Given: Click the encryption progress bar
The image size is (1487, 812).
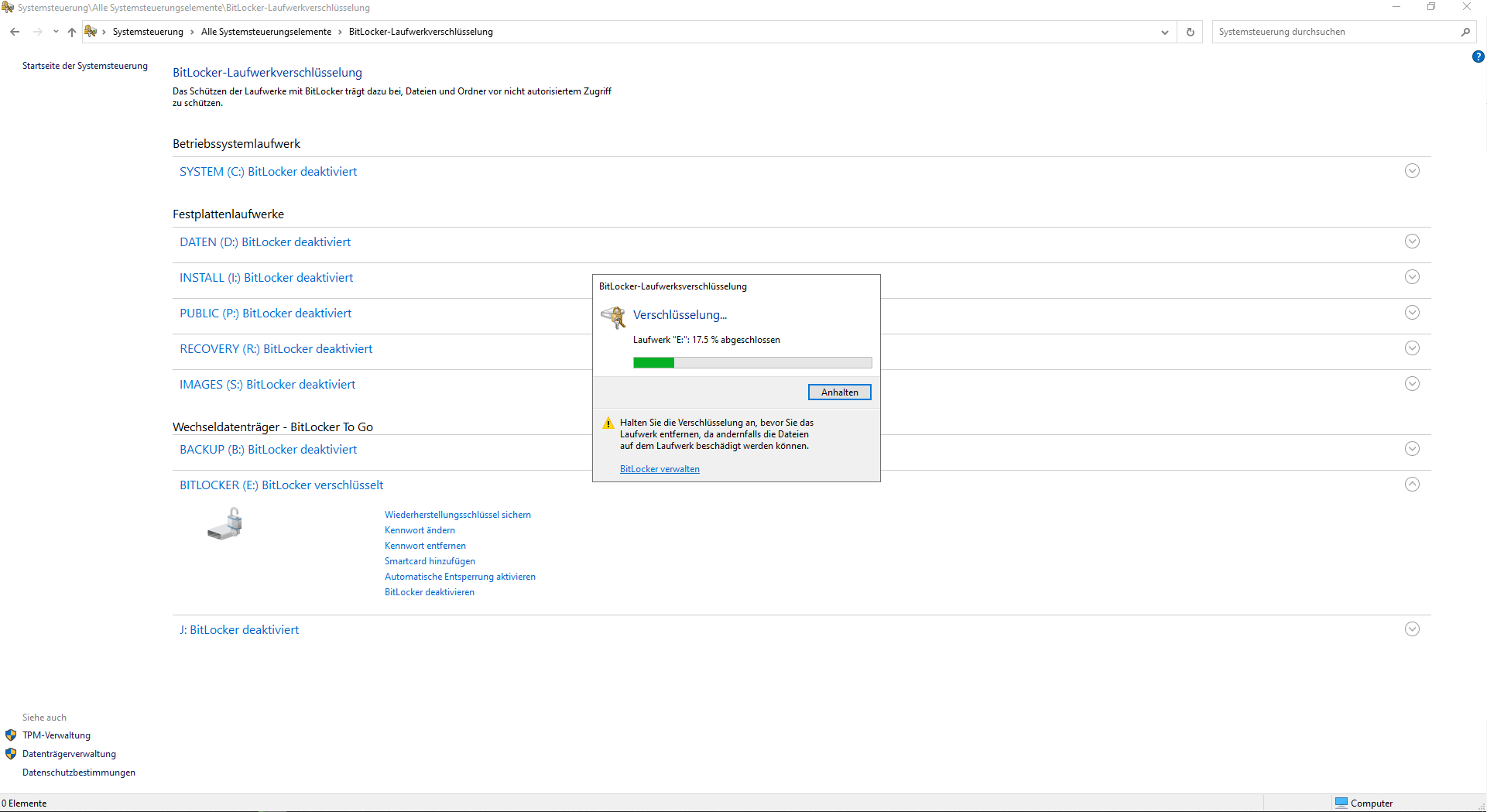Looking at the screenshot, I should click(752, 362).
